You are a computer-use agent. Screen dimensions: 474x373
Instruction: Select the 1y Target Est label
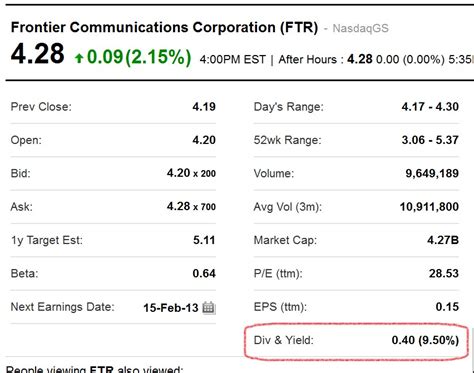[x=47, y=240]
